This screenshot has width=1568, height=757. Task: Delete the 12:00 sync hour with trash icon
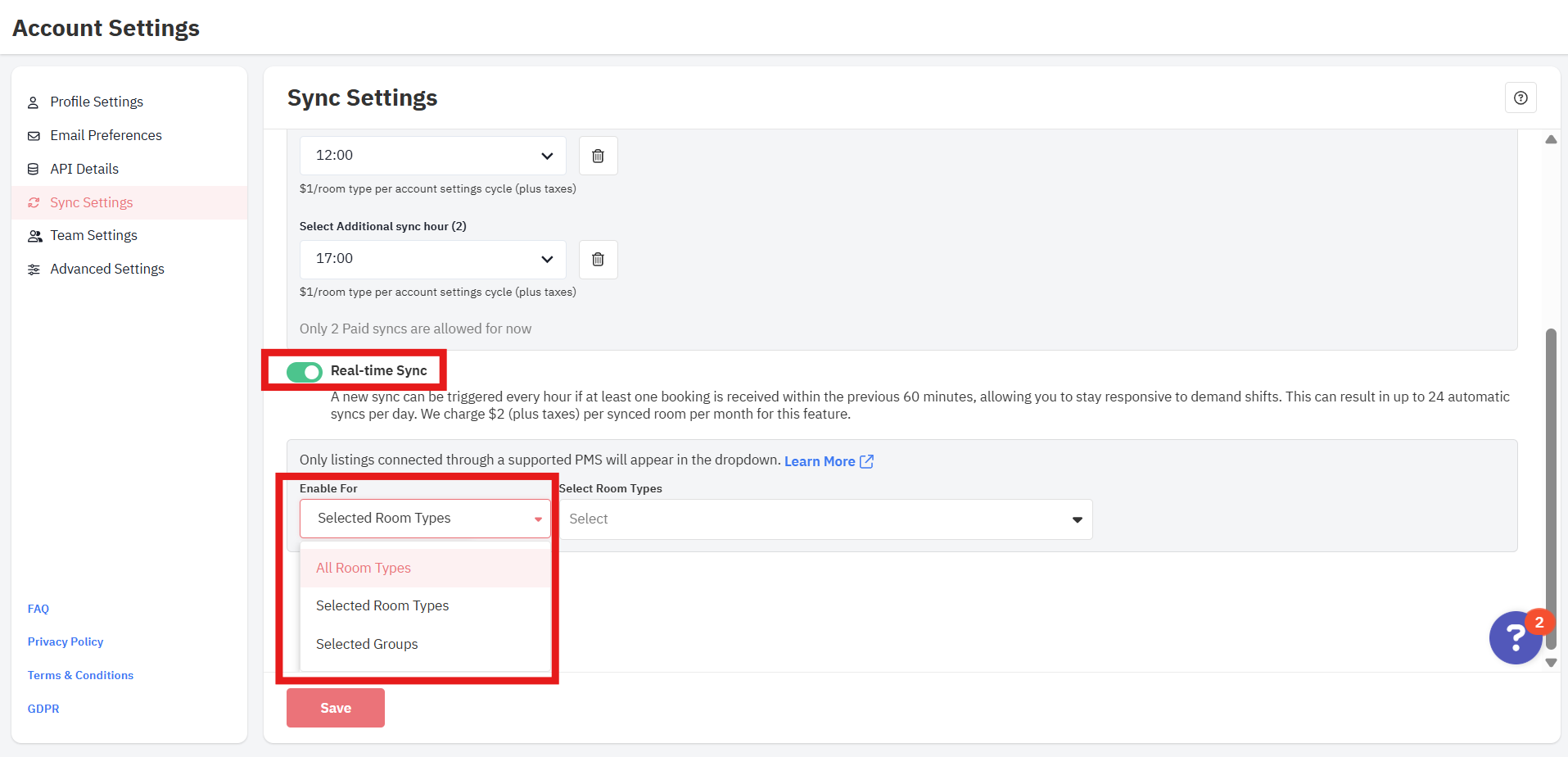[x=598, y=156]
